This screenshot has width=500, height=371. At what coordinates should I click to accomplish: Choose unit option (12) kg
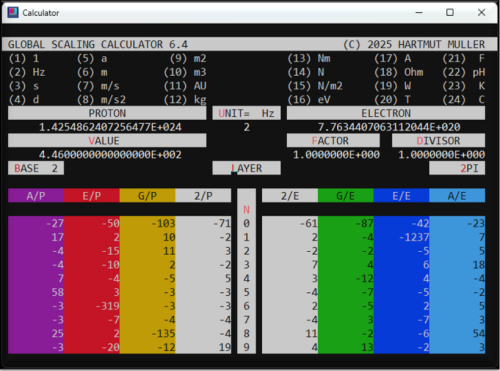click(x=185, y=100)
